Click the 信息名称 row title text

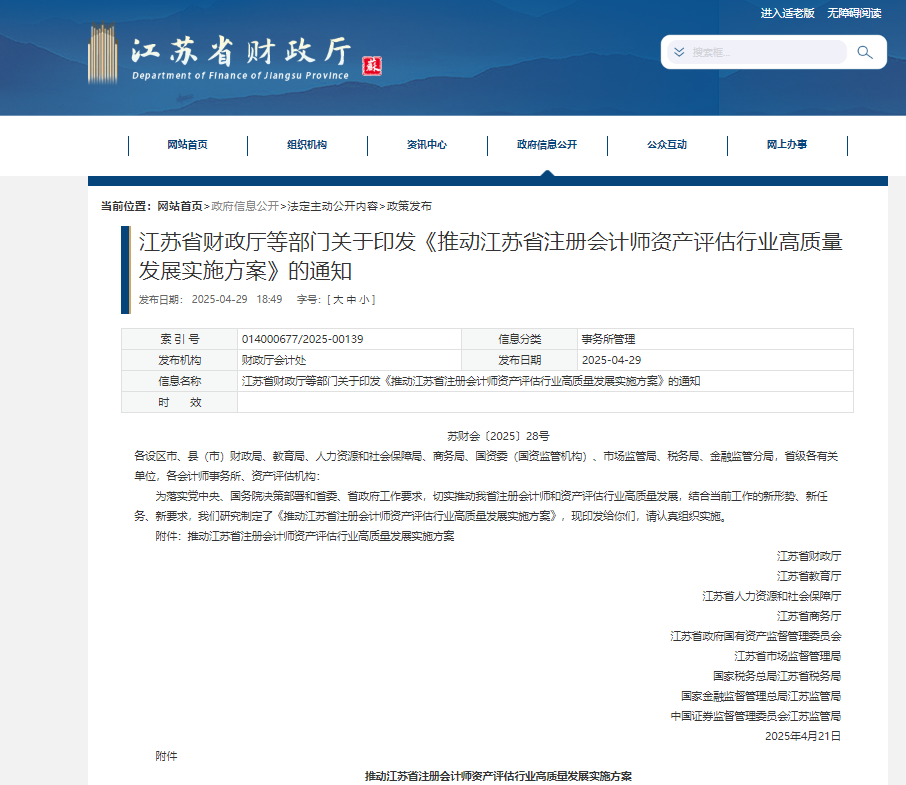point(471,381)
